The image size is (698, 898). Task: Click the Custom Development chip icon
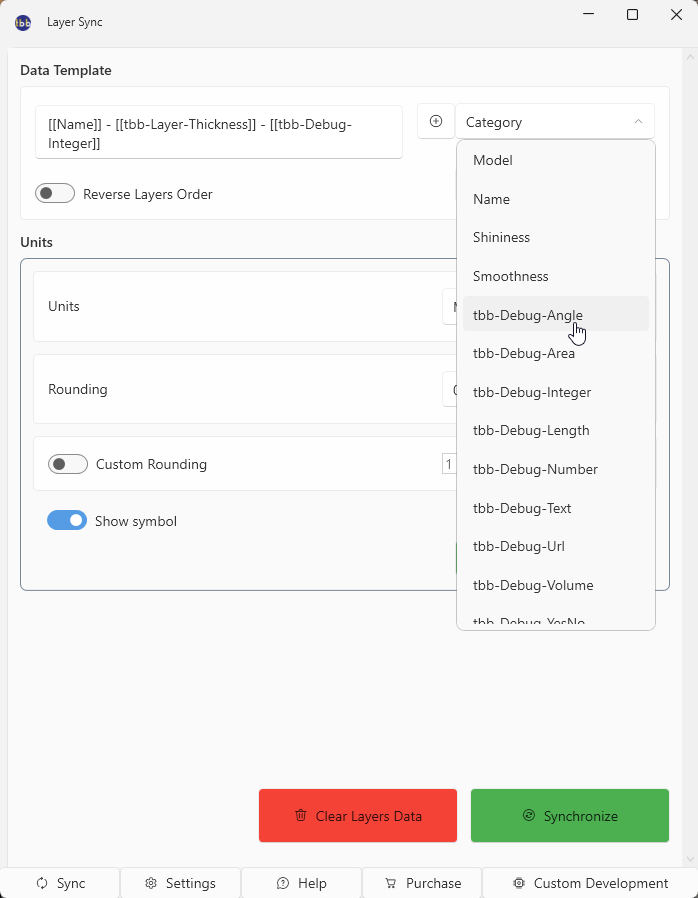pos(519,883)
